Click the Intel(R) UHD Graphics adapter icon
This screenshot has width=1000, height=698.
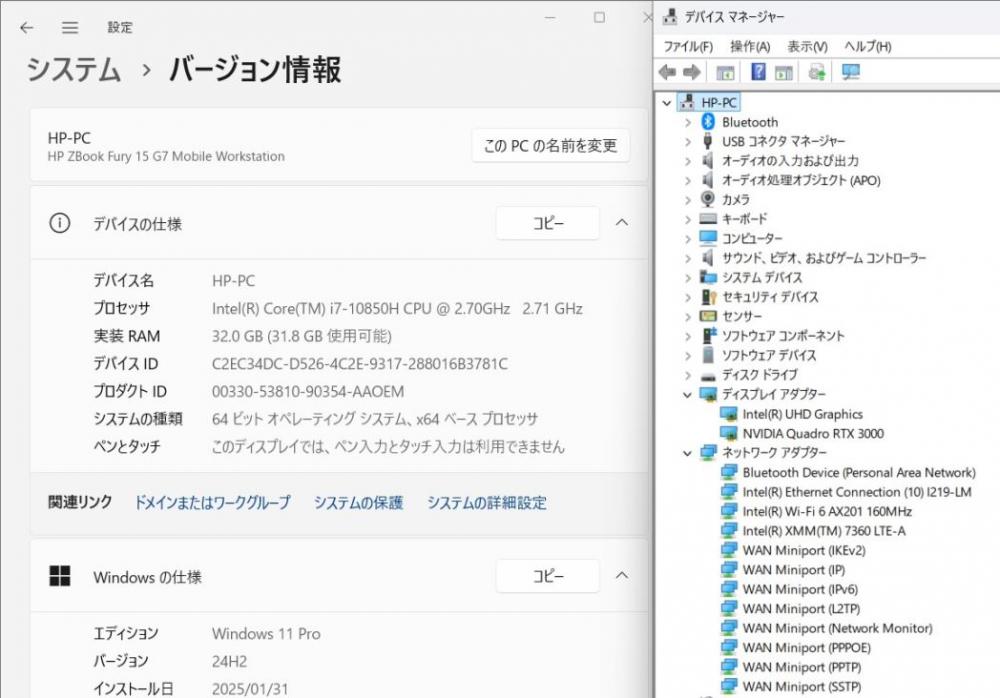(728, 414)
